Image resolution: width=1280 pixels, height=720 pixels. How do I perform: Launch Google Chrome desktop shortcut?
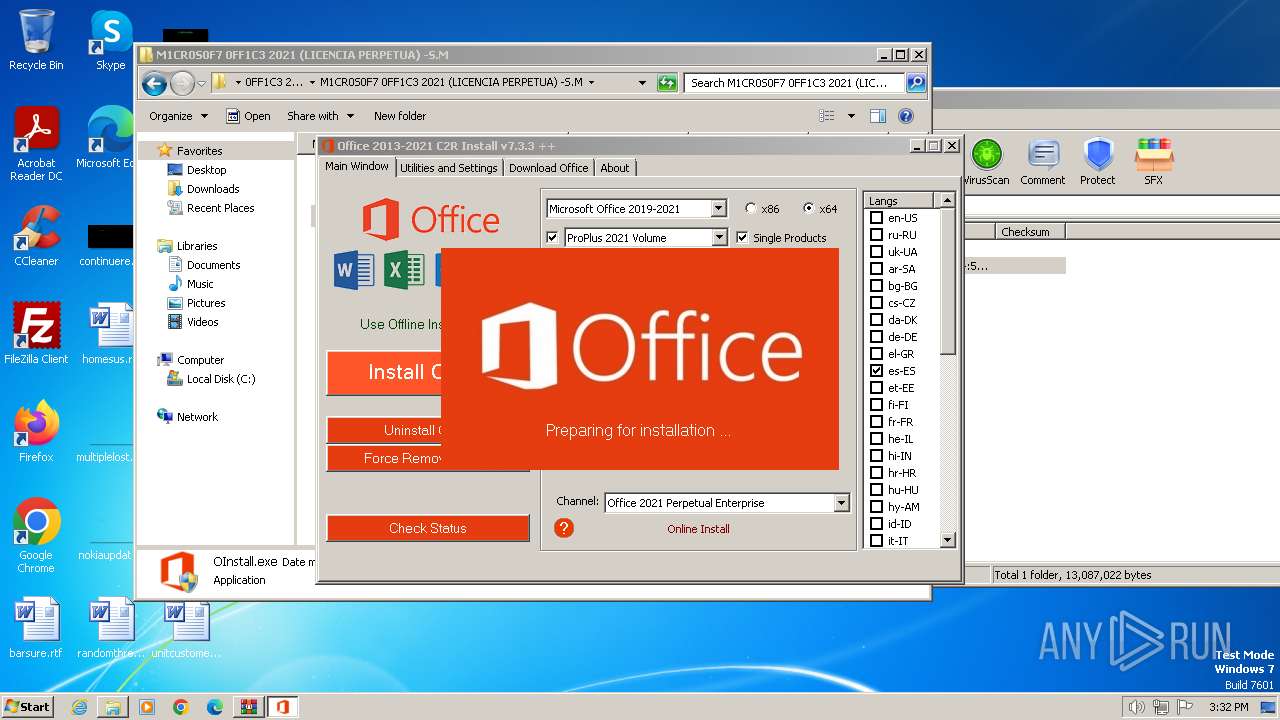pos(36,536)
